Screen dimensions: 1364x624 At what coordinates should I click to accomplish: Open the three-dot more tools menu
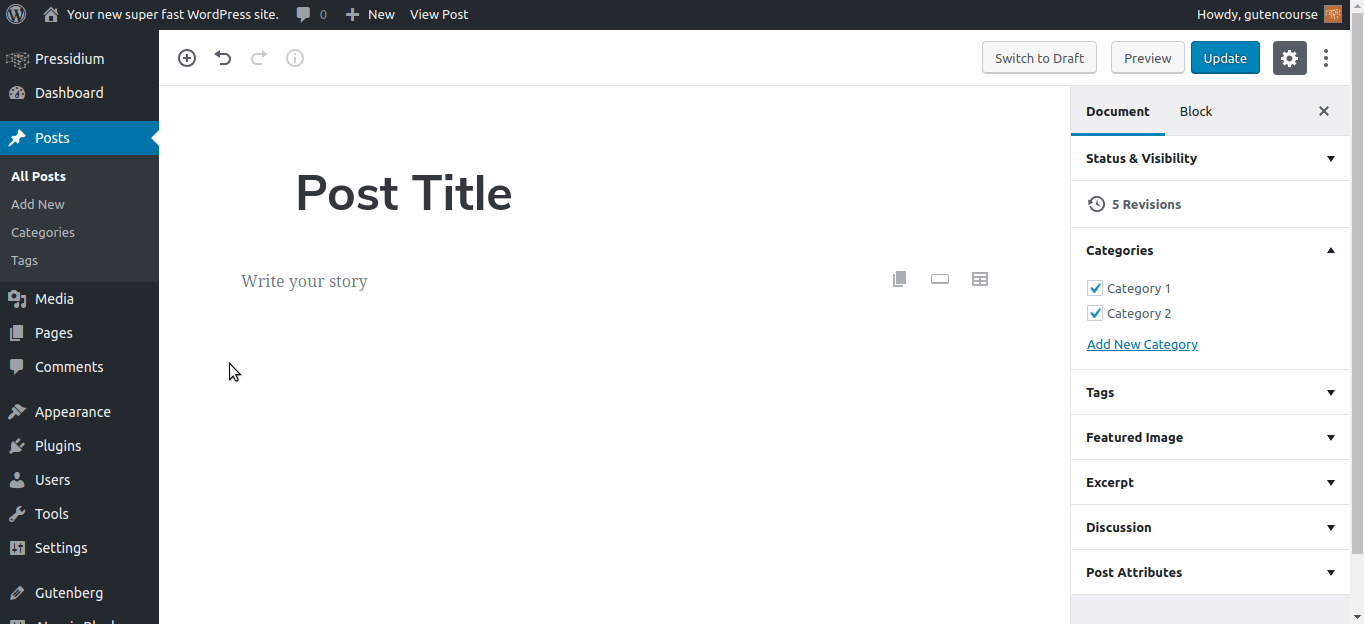[x=1326, y=58]
